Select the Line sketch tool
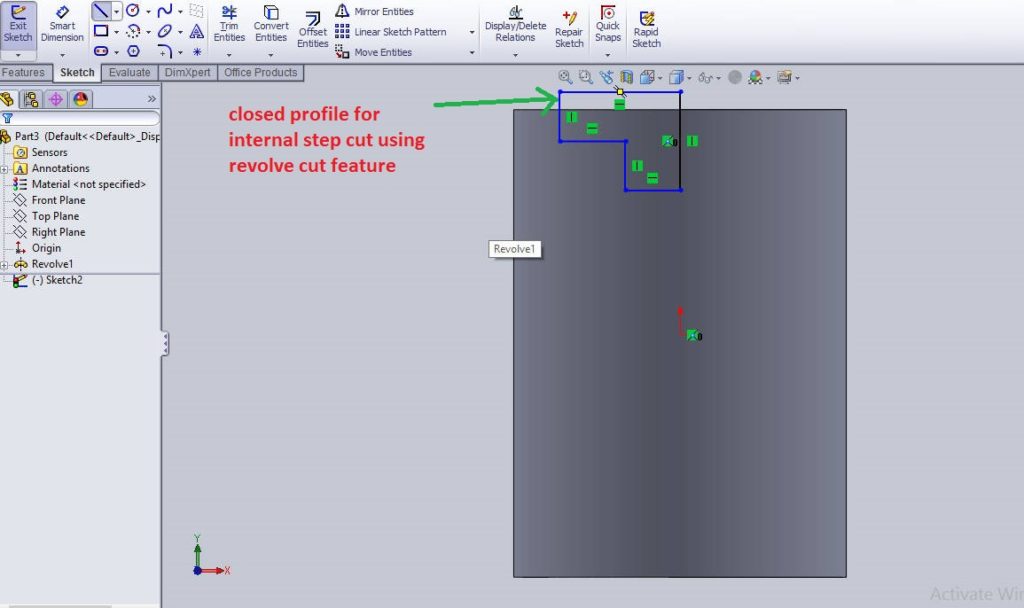 pyautogui.click(x=101, y=10)
